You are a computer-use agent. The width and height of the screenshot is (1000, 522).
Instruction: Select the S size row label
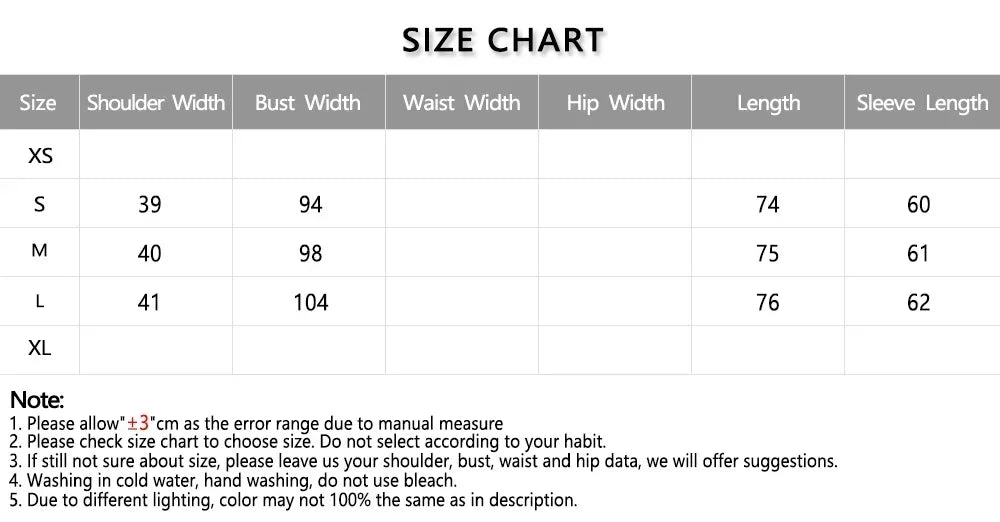39,204
